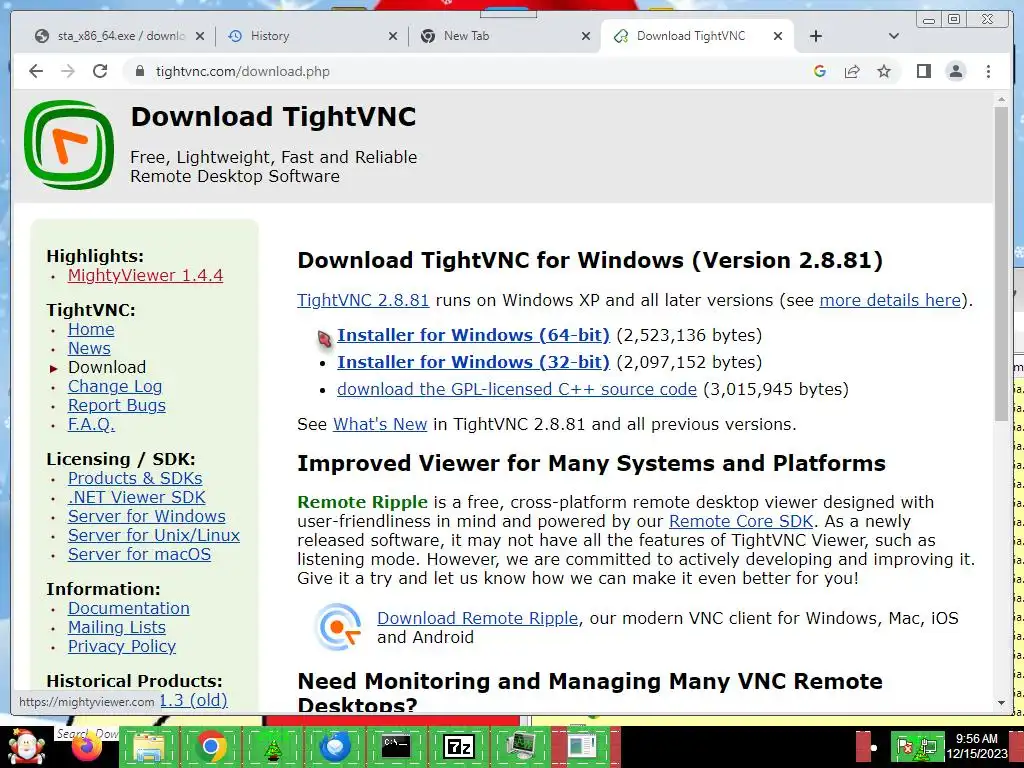Open the Santa Start button
Image resolution: width=1024 pixels, height=768 pixels.
tap(26, 746)
